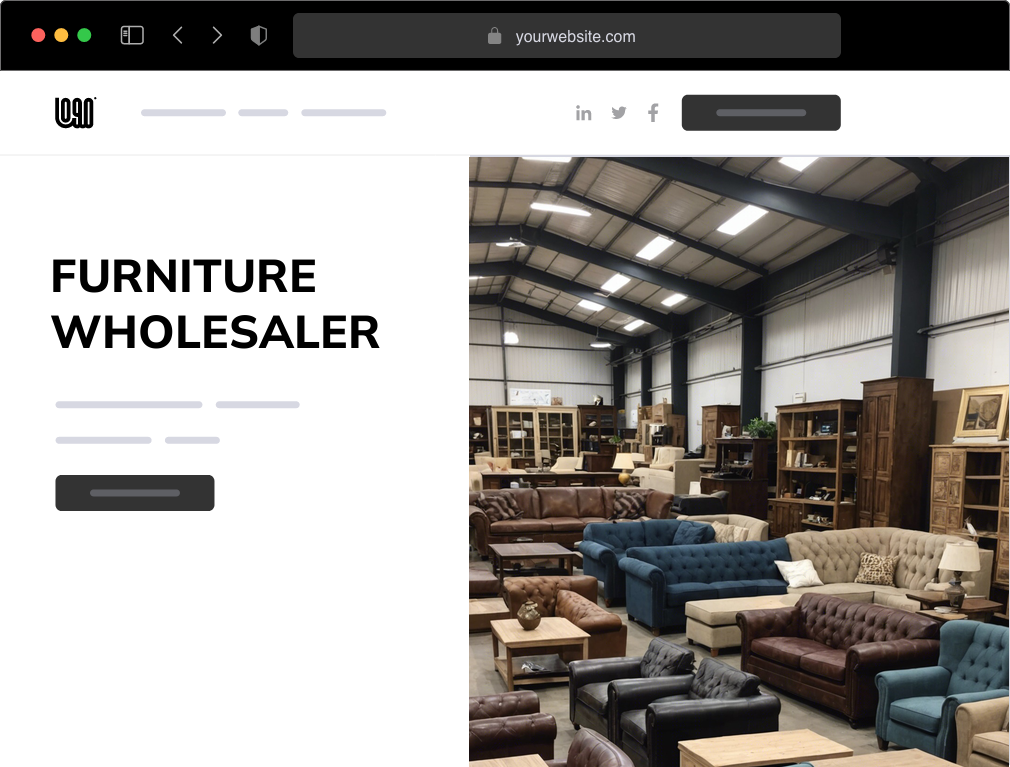Go back with the left arrow
1010x767 pixels.
tap(178, 35)
